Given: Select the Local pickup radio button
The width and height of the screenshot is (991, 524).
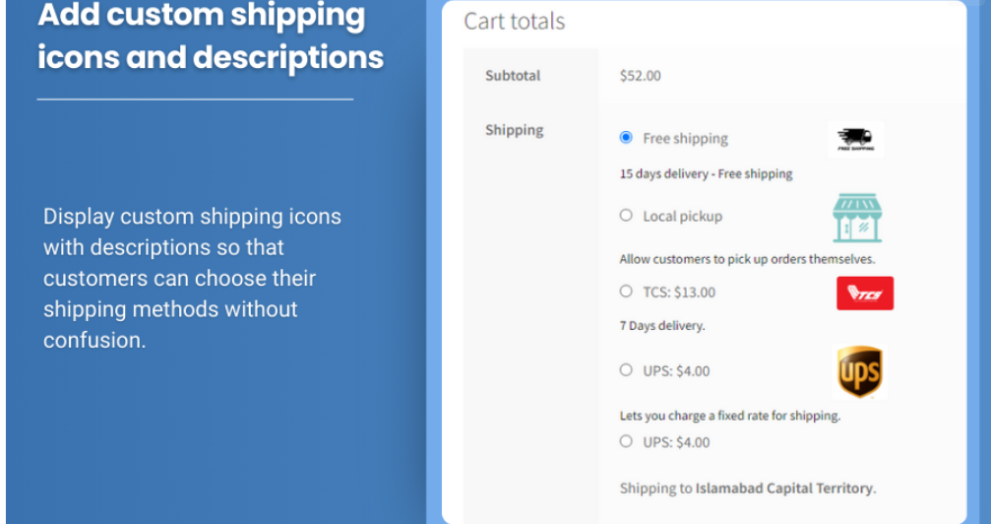Looking at the screenshot, I should point(626,216).
